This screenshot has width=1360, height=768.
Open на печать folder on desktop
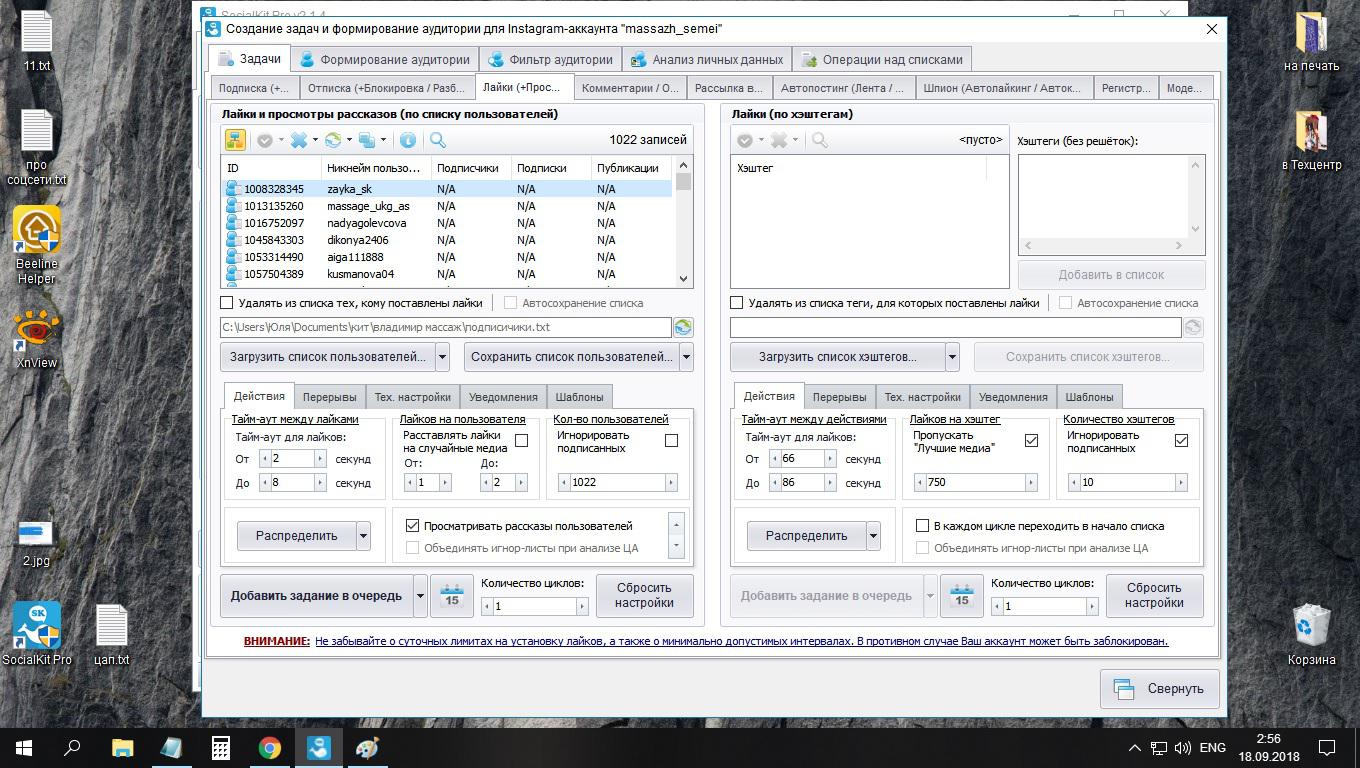(x=1311, y=42)
